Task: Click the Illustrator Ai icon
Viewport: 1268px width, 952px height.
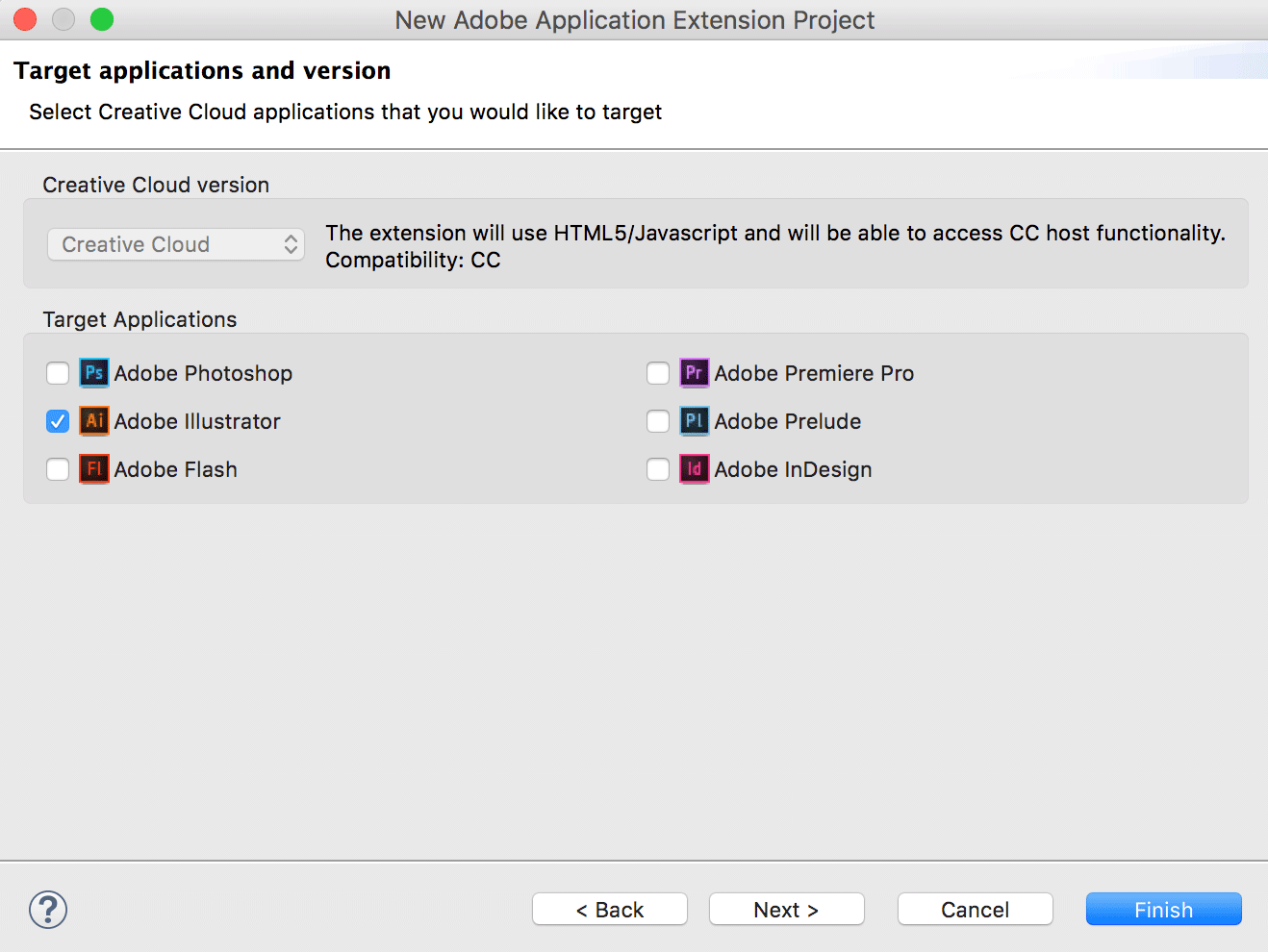Action: 94,421
